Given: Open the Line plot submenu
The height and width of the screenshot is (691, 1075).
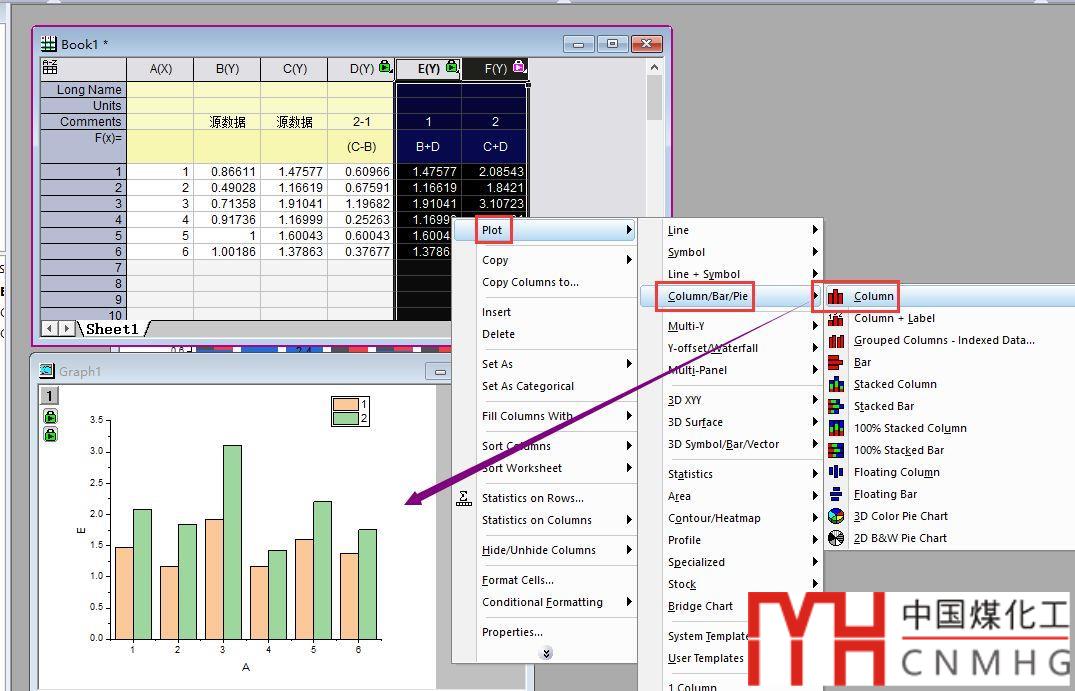Looking at the screenshot, I should point(731,230).
